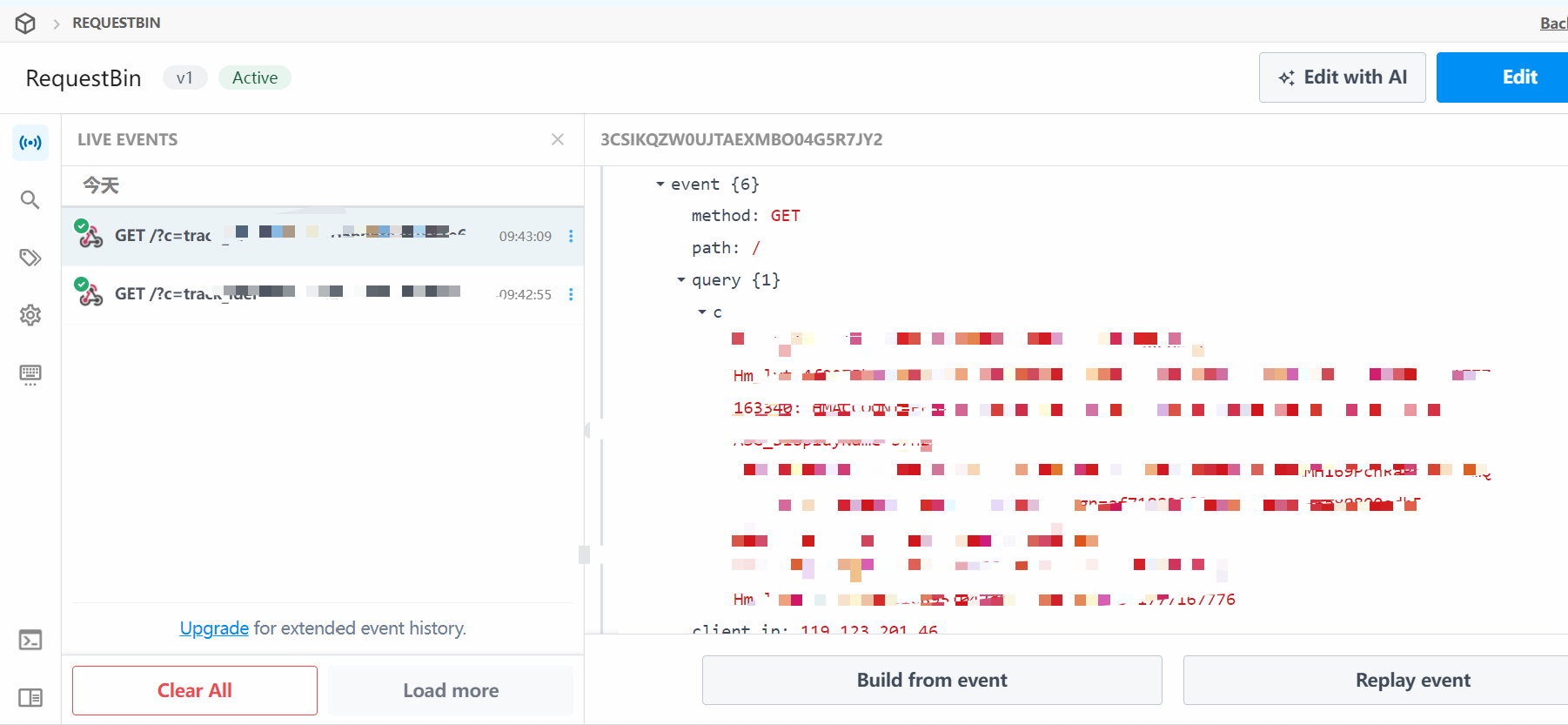Click the REQUESTBIN breadcrumb
Screen dimensions: 1568x725
(x=117, y=23)
